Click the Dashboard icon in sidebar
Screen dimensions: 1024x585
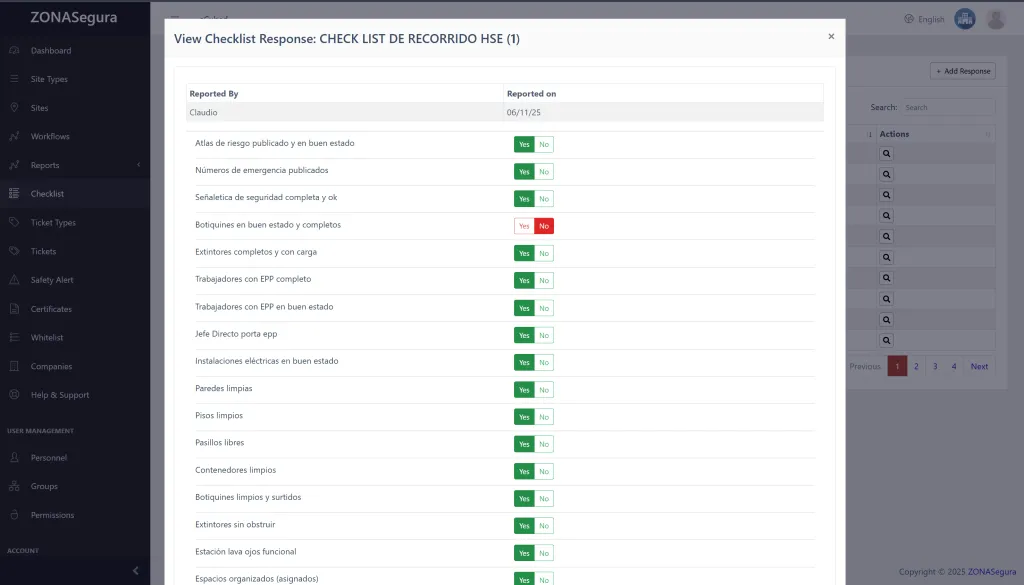14,50
